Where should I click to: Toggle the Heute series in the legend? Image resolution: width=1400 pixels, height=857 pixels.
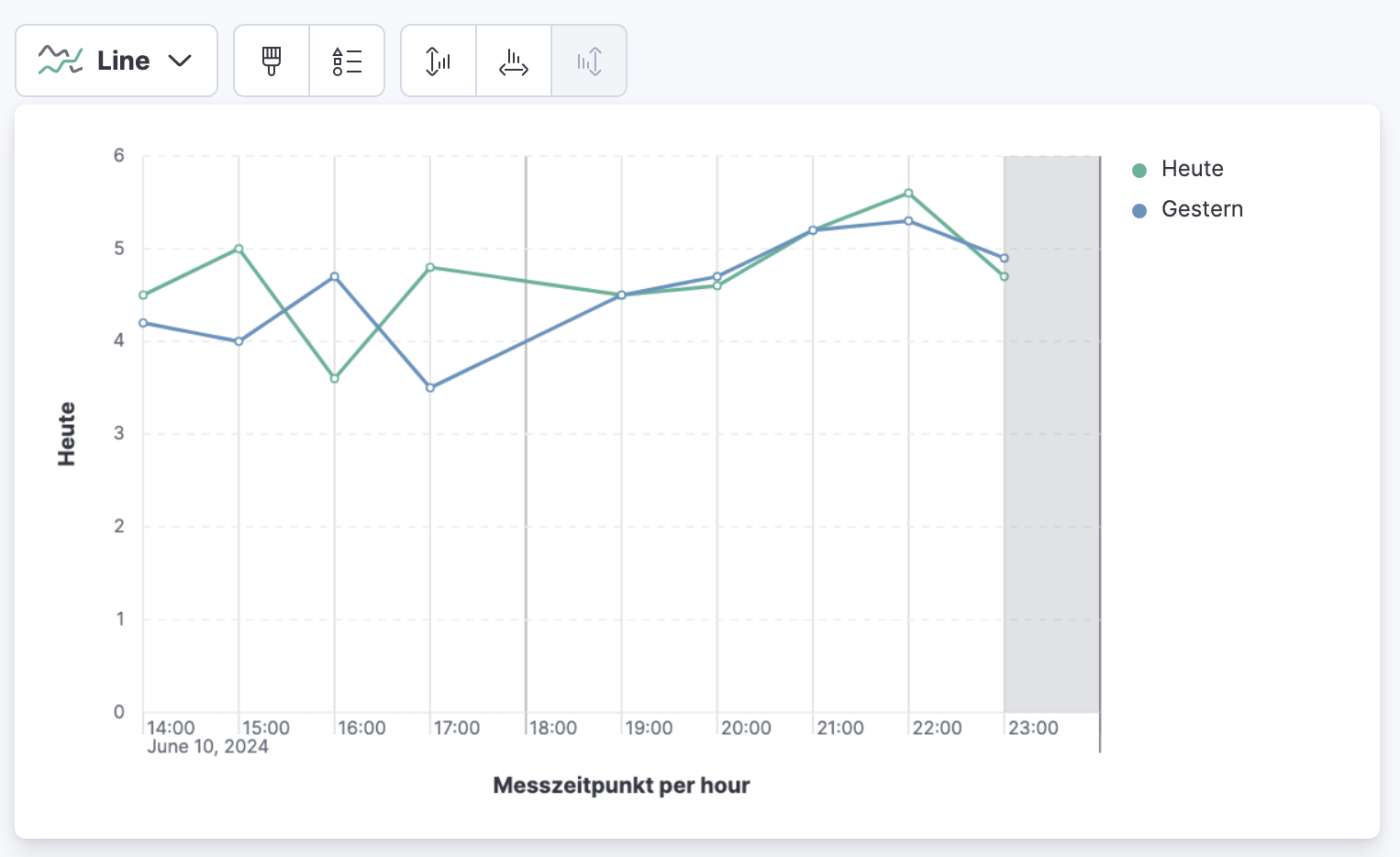pos(1190,169)
